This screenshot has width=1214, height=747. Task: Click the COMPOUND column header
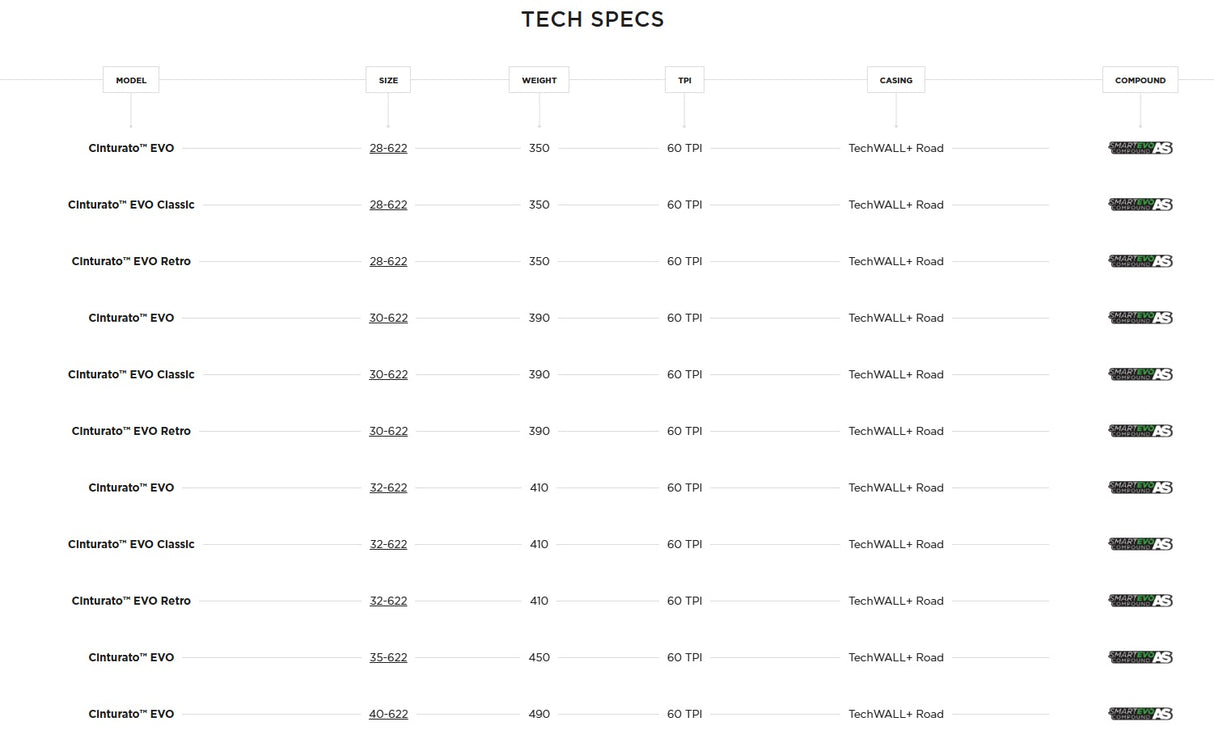[x=1140, y=80]
